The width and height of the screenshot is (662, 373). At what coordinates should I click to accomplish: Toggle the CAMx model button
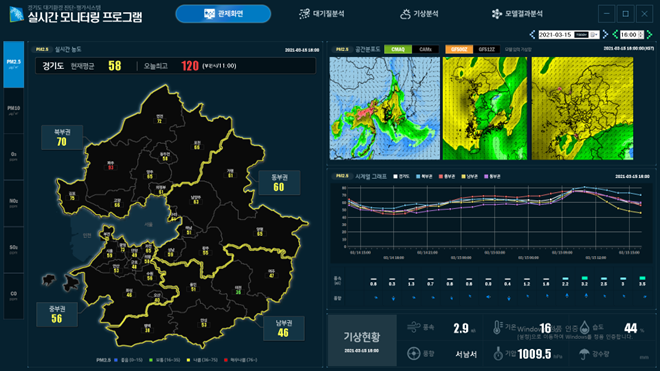425,49
